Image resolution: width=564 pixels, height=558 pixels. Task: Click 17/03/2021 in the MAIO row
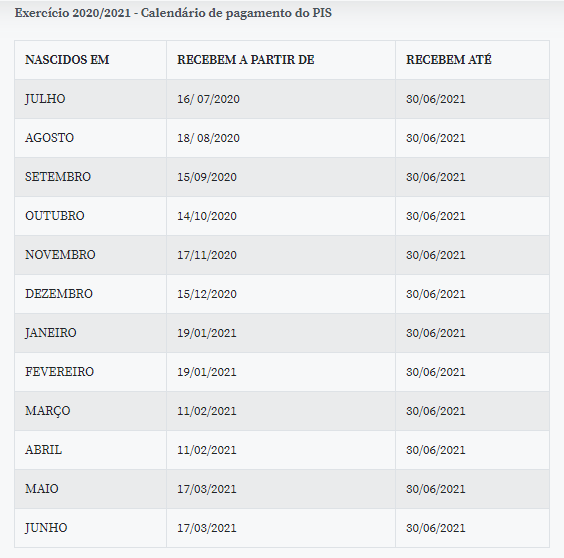click(x=207, y=489)
